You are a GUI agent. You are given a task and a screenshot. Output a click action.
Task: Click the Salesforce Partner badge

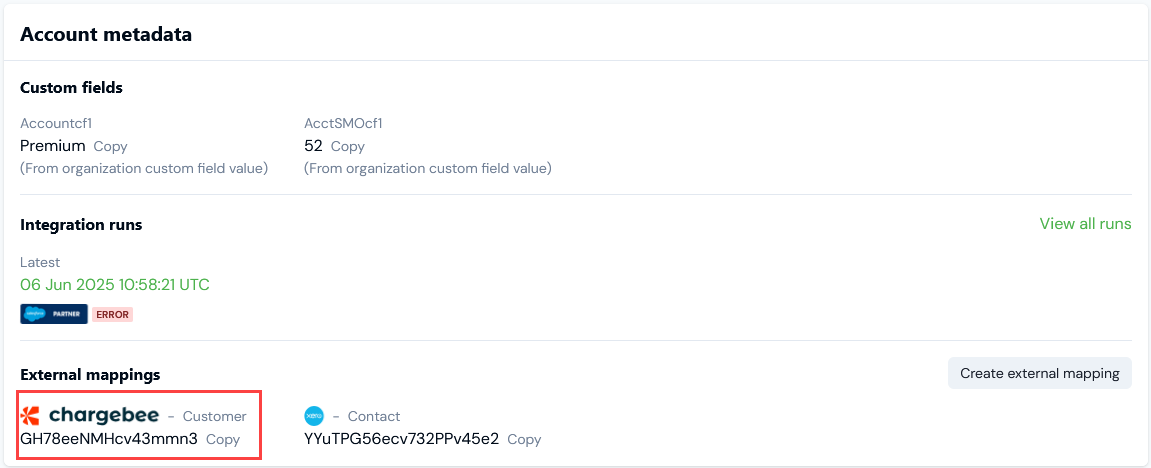point(54,314)
